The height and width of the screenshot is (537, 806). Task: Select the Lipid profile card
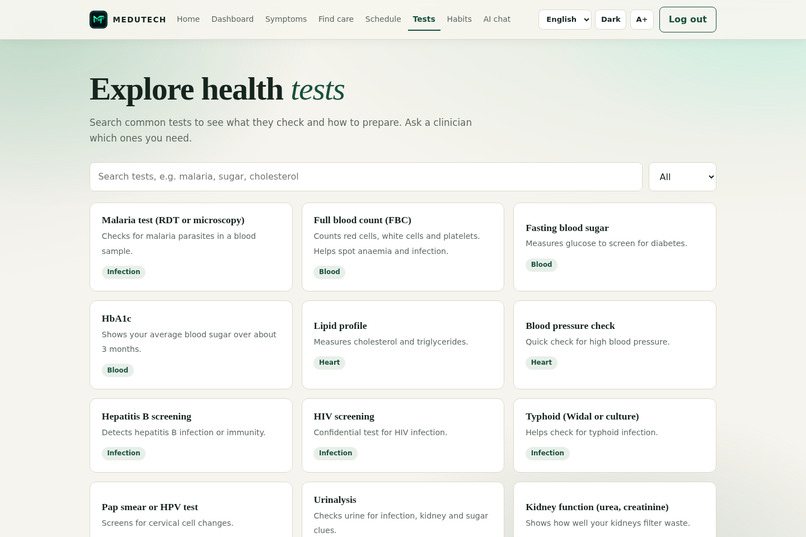(x=403, y=345)
